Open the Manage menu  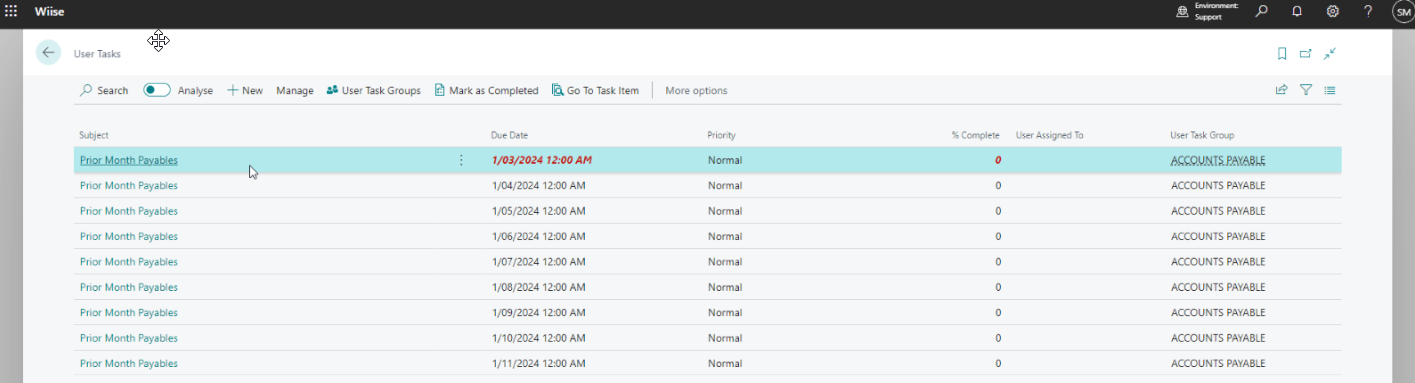[295, 90]
